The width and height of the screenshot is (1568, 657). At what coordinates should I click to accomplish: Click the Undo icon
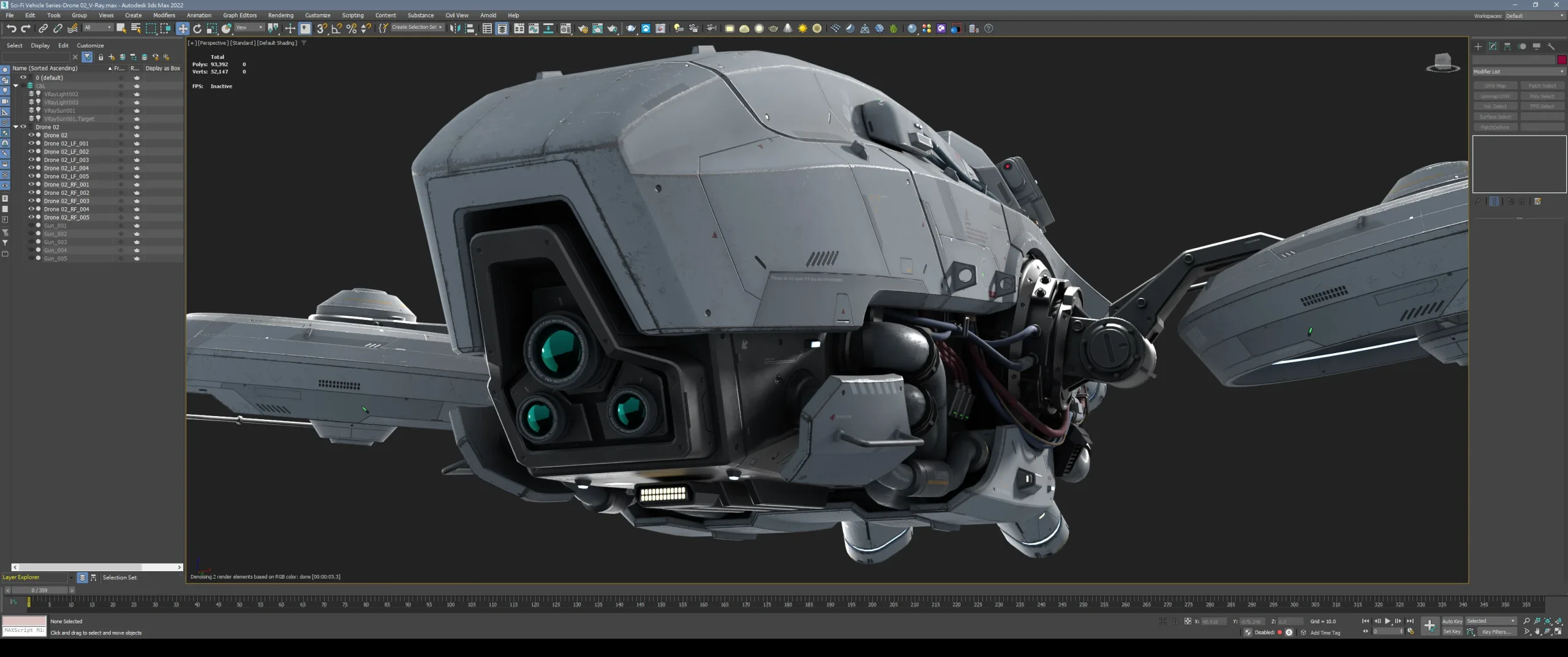pyautogui.click(x=11, y=28)
